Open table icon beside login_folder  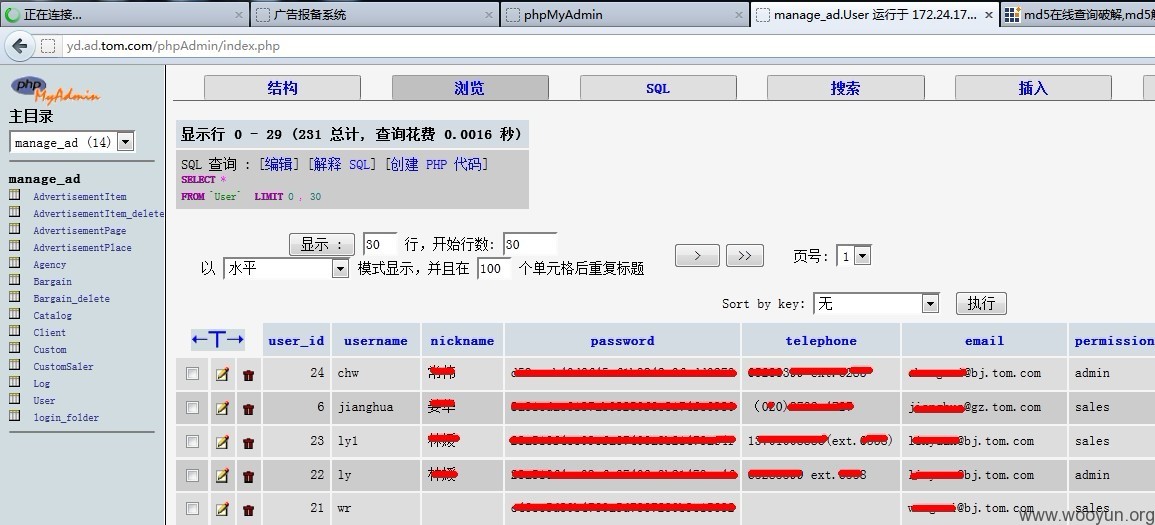(14, 416)
